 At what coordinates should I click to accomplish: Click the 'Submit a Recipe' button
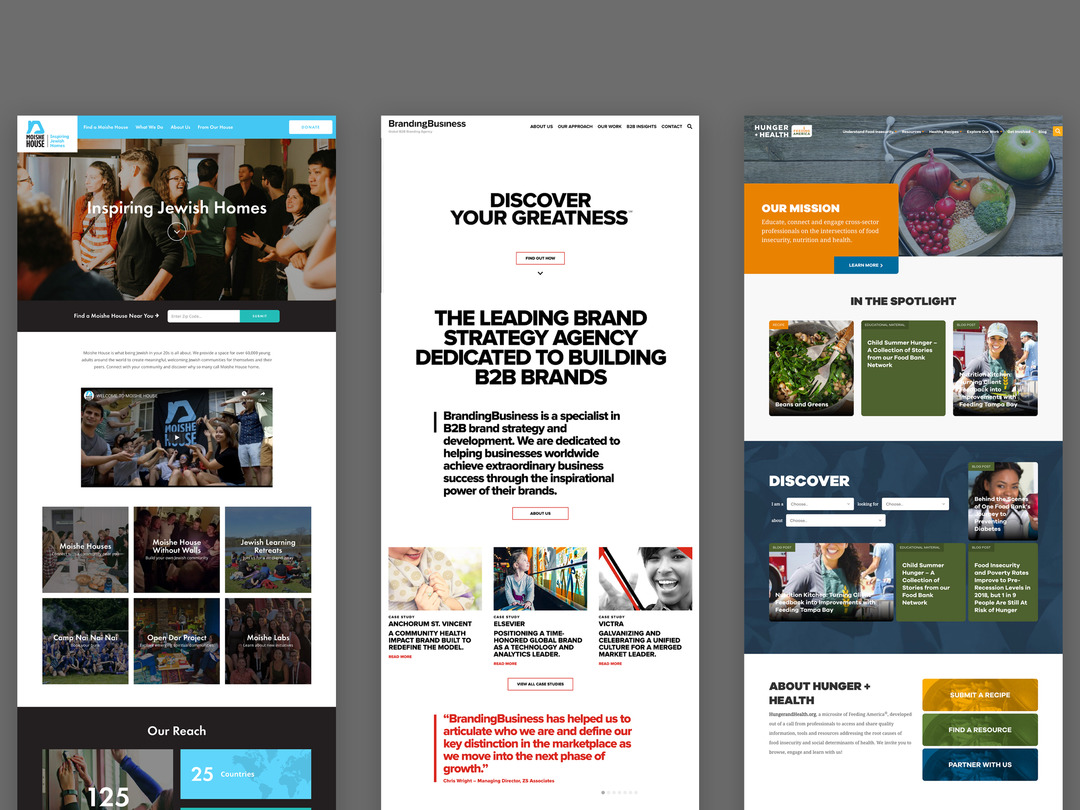[x=979, y=695]
